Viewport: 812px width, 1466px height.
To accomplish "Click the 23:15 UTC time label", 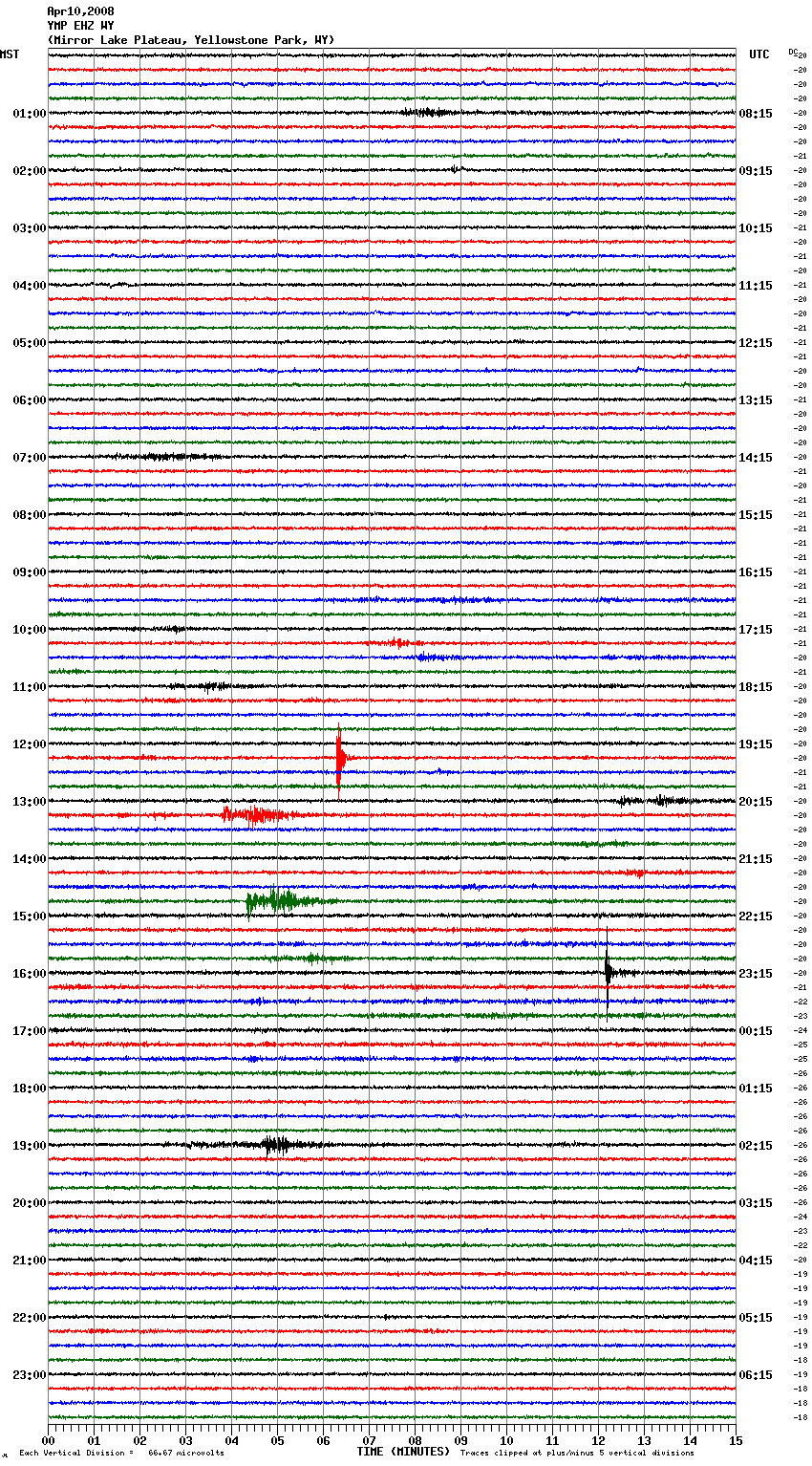I will [756, 974].
